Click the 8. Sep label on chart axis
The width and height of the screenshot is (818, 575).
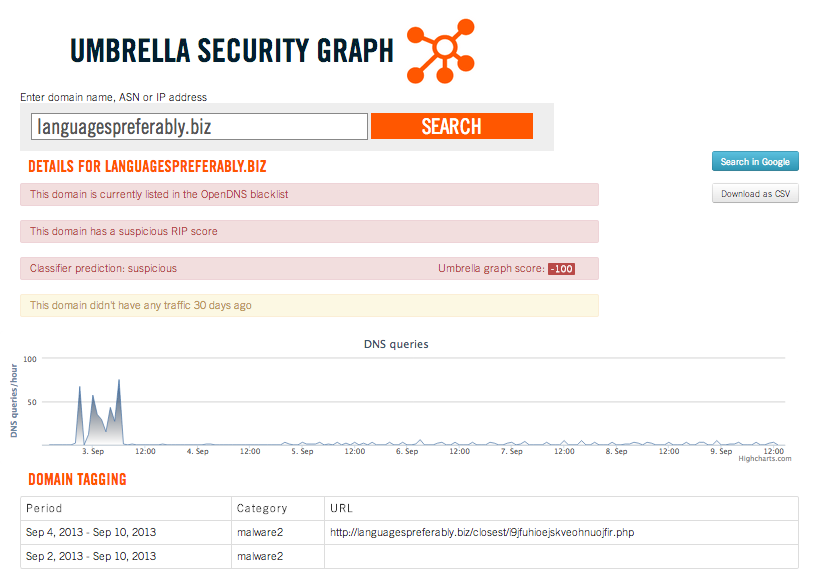point(616,451)
